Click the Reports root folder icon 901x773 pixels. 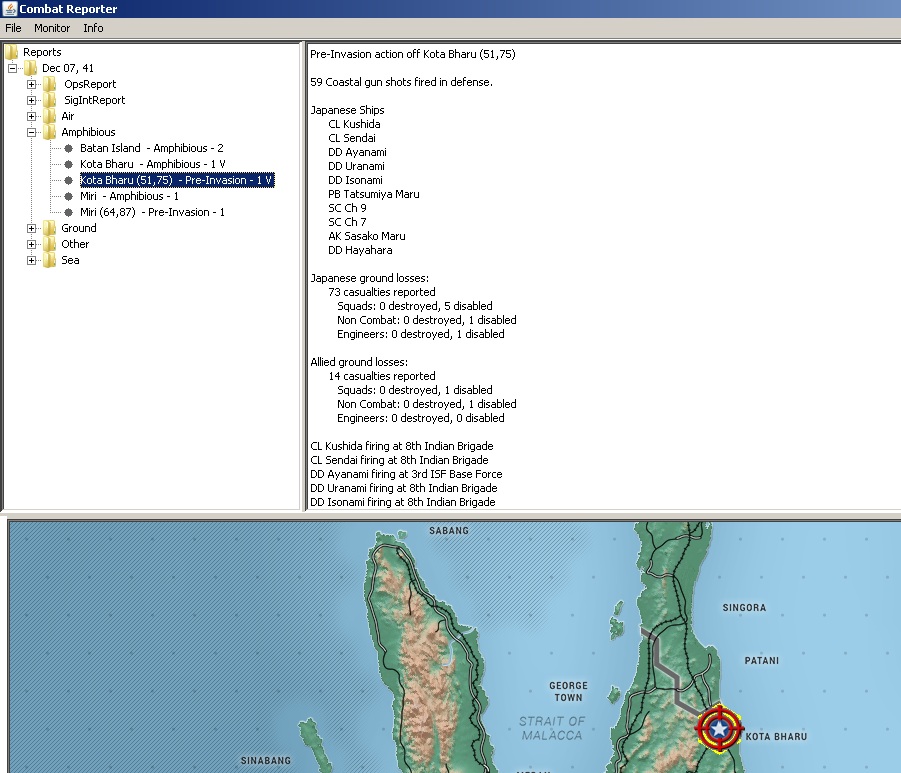(x=12, y=52)
